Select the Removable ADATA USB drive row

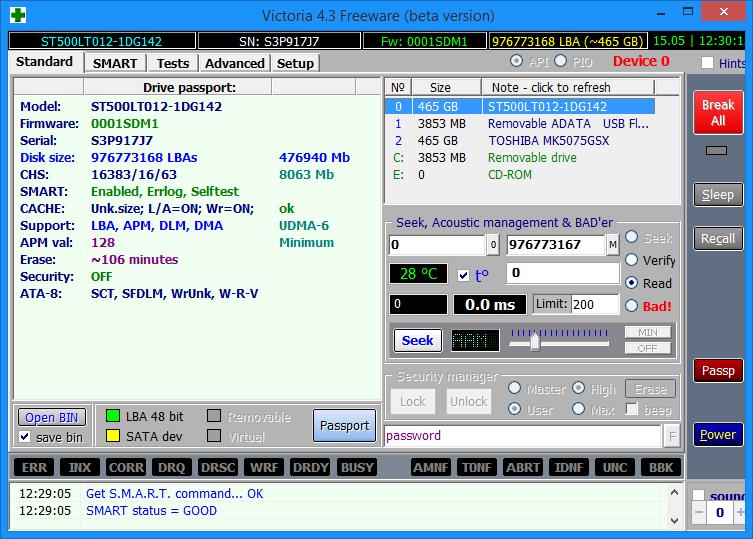click(520, 123)
